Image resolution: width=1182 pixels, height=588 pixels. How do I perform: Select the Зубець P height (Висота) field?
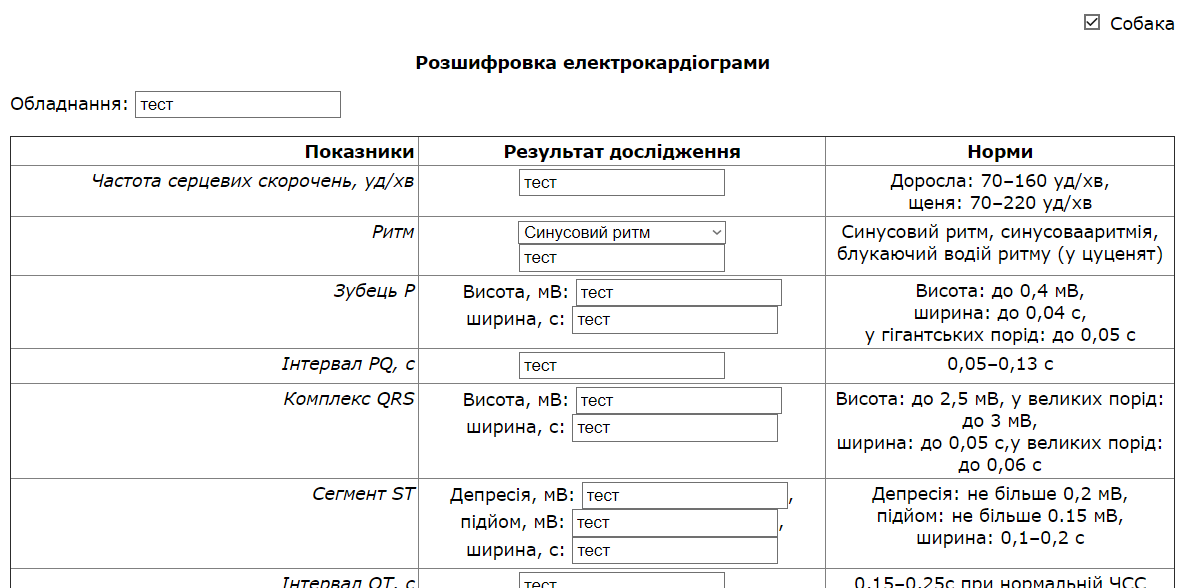(x=678, y=292)
